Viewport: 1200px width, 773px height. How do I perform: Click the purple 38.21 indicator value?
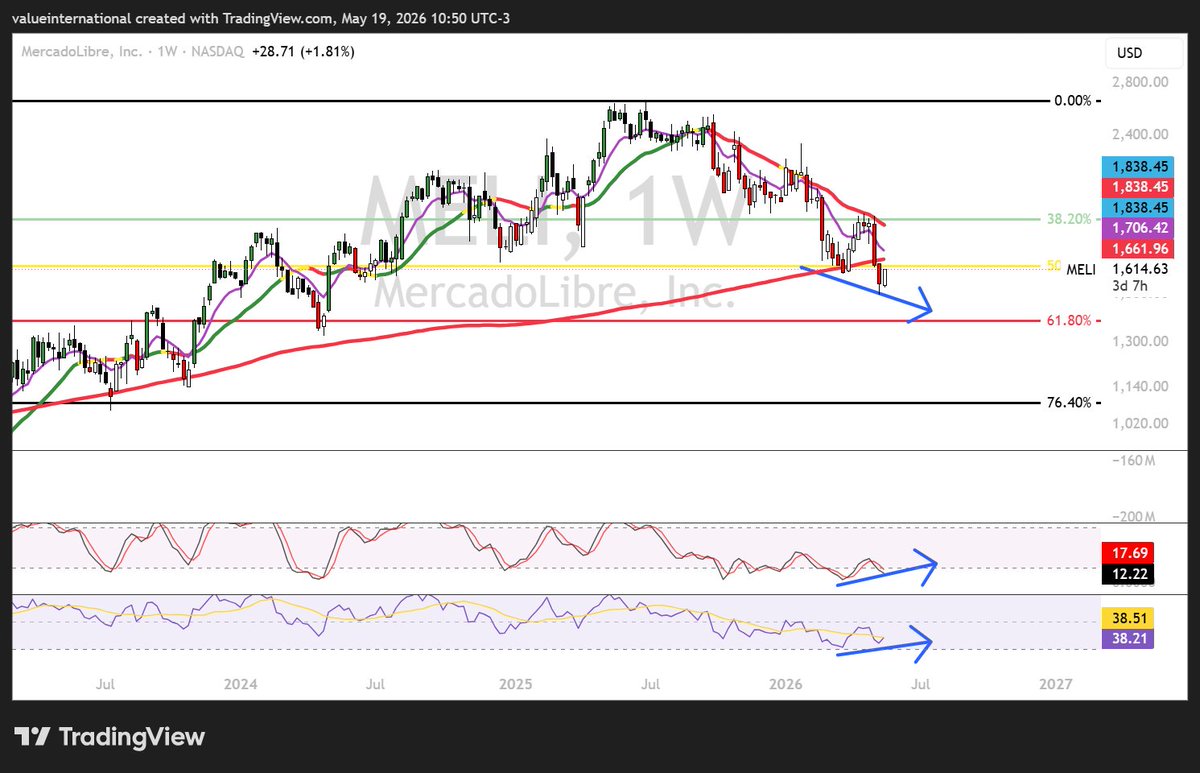point(1128,638)
